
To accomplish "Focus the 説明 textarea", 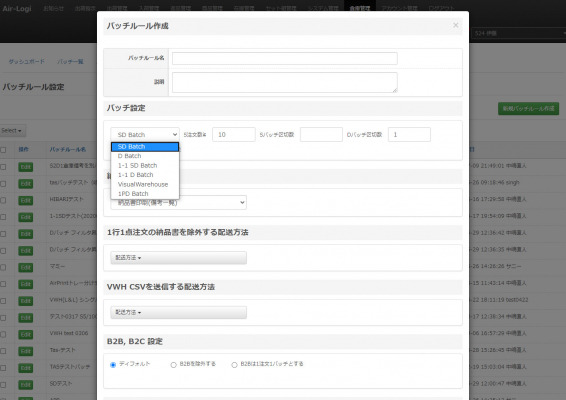I will click(285, 82).
